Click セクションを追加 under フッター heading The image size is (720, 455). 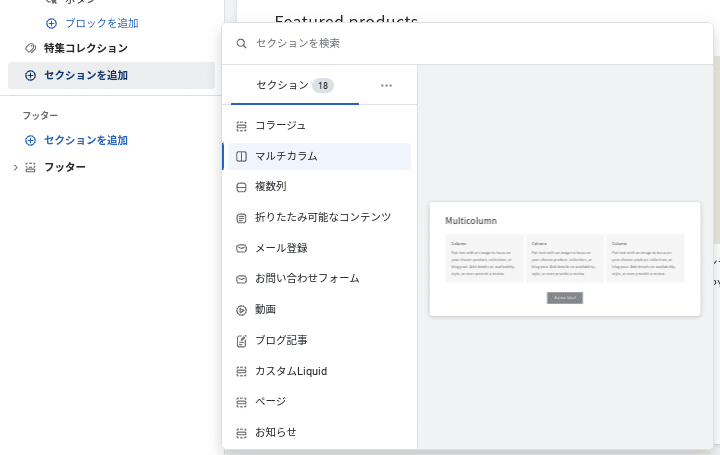click(x=85, y=140)
